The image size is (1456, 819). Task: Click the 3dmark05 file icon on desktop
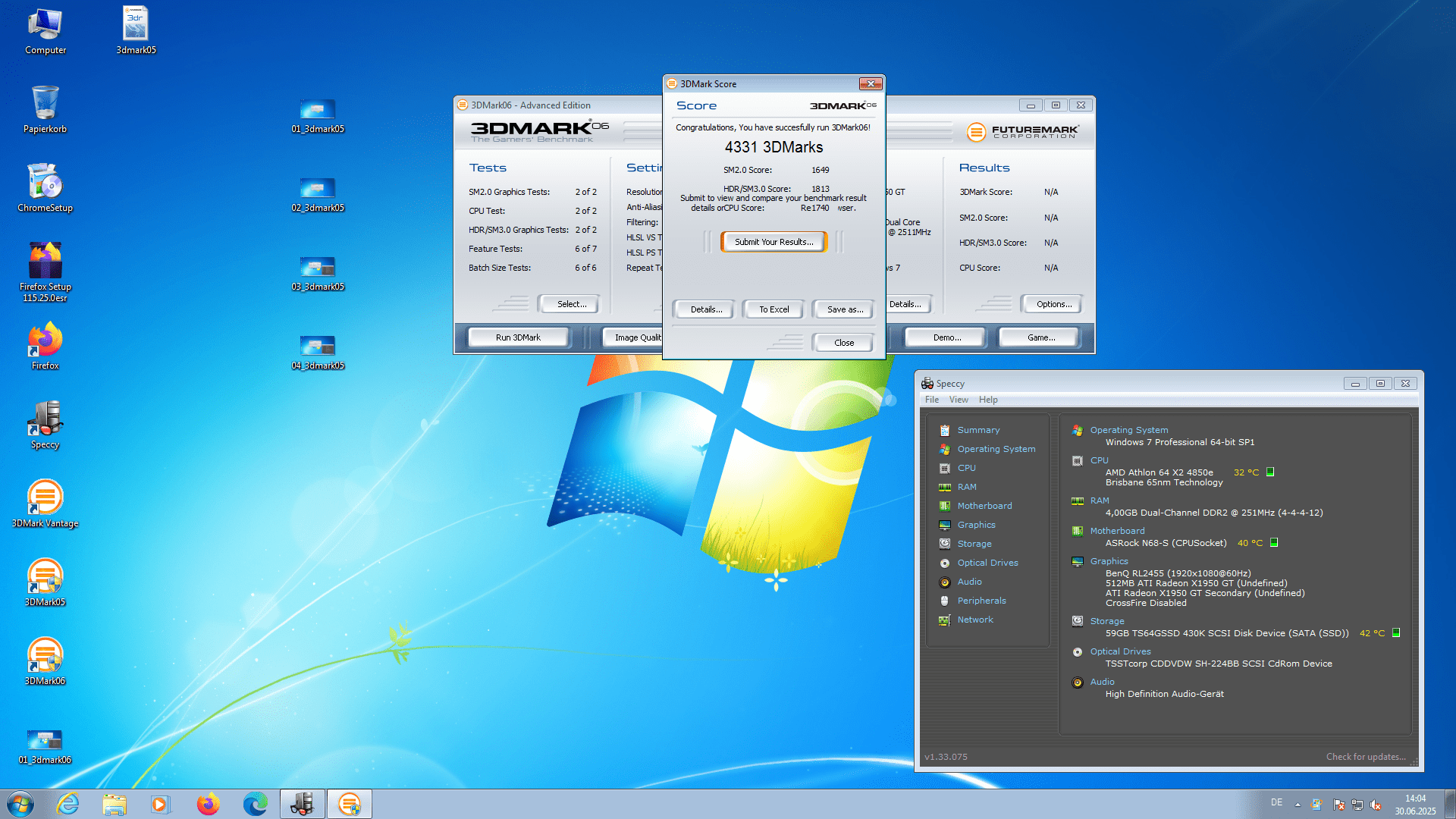[136, 25]
